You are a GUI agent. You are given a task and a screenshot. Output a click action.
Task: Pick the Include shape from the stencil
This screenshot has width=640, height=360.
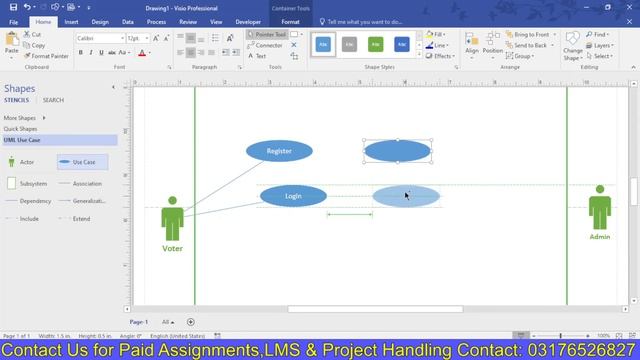point(23,219)
